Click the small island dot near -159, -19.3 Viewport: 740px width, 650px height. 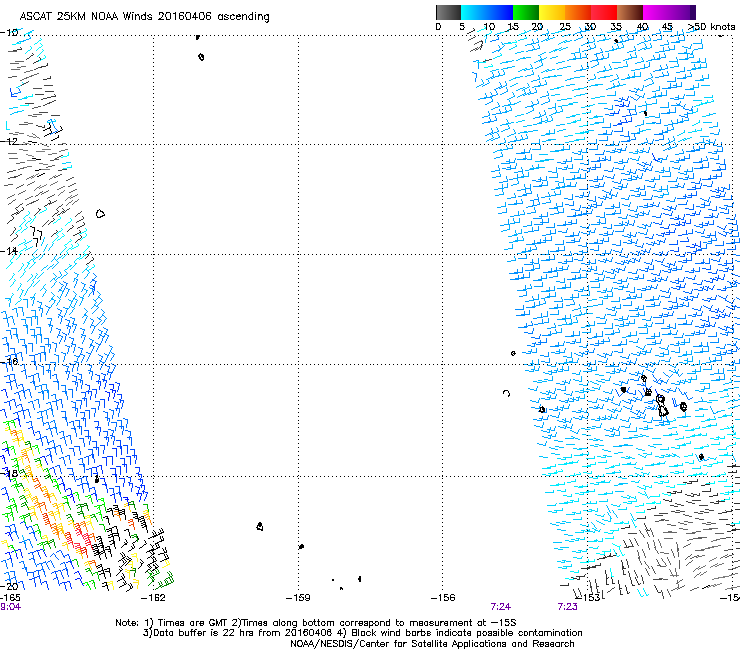[302, 547]
